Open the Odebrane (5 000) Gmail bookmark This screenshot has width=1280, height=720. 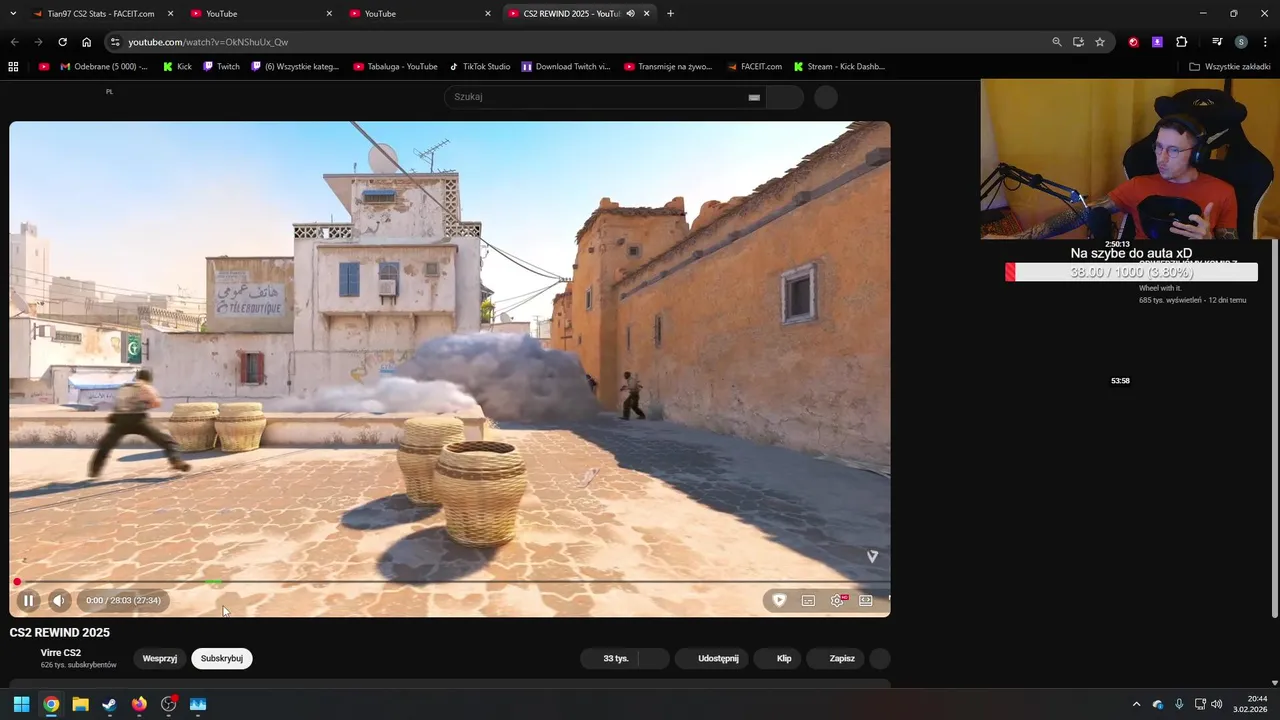click(x=104, y=67)
